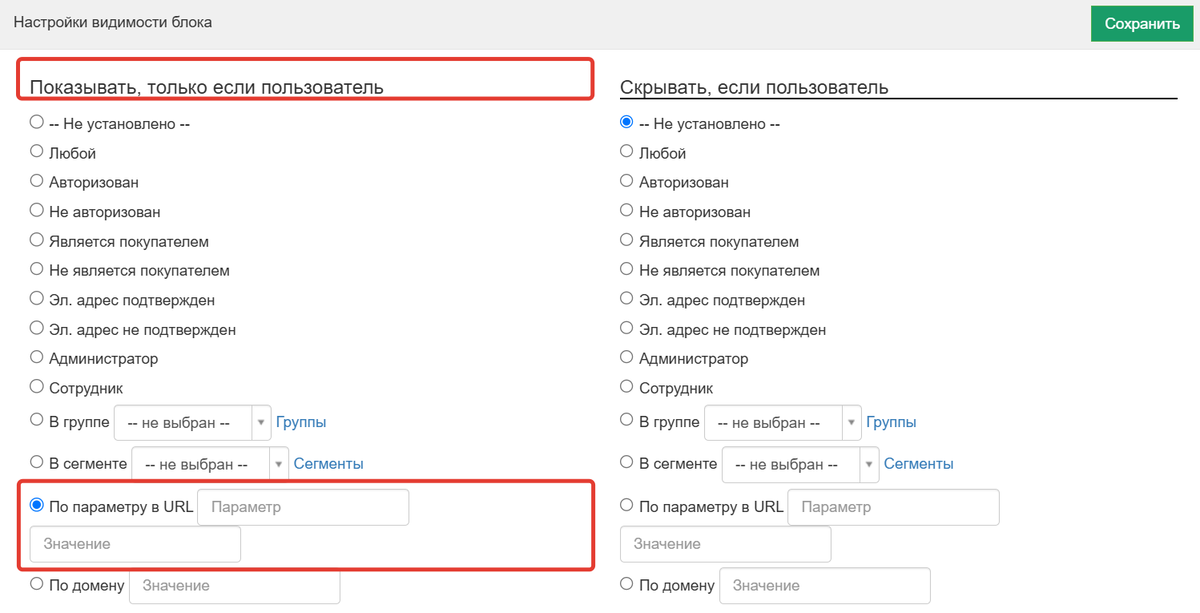Select 'Любой' radio under Показывать
The width and height of the screenshot is (1200, 613).
click(37, 152)
